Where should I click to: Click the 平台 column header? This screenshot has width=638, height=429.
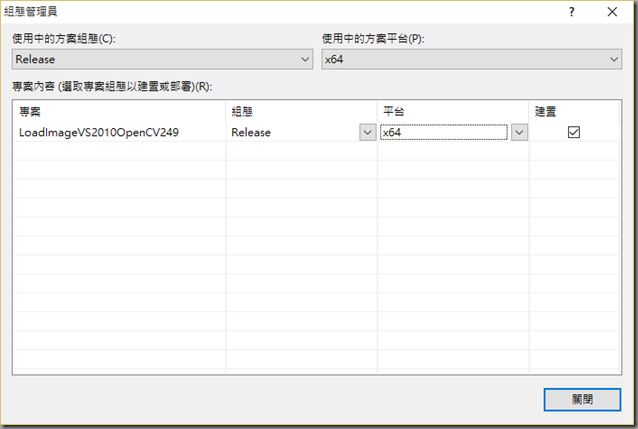pyautogui.click(x=453, y=112)
